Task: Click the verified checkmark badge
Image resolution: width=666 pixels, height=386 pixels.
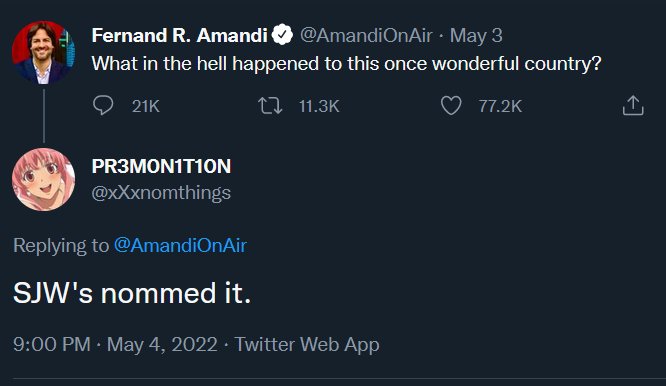Action: click(x=282, y=35)
